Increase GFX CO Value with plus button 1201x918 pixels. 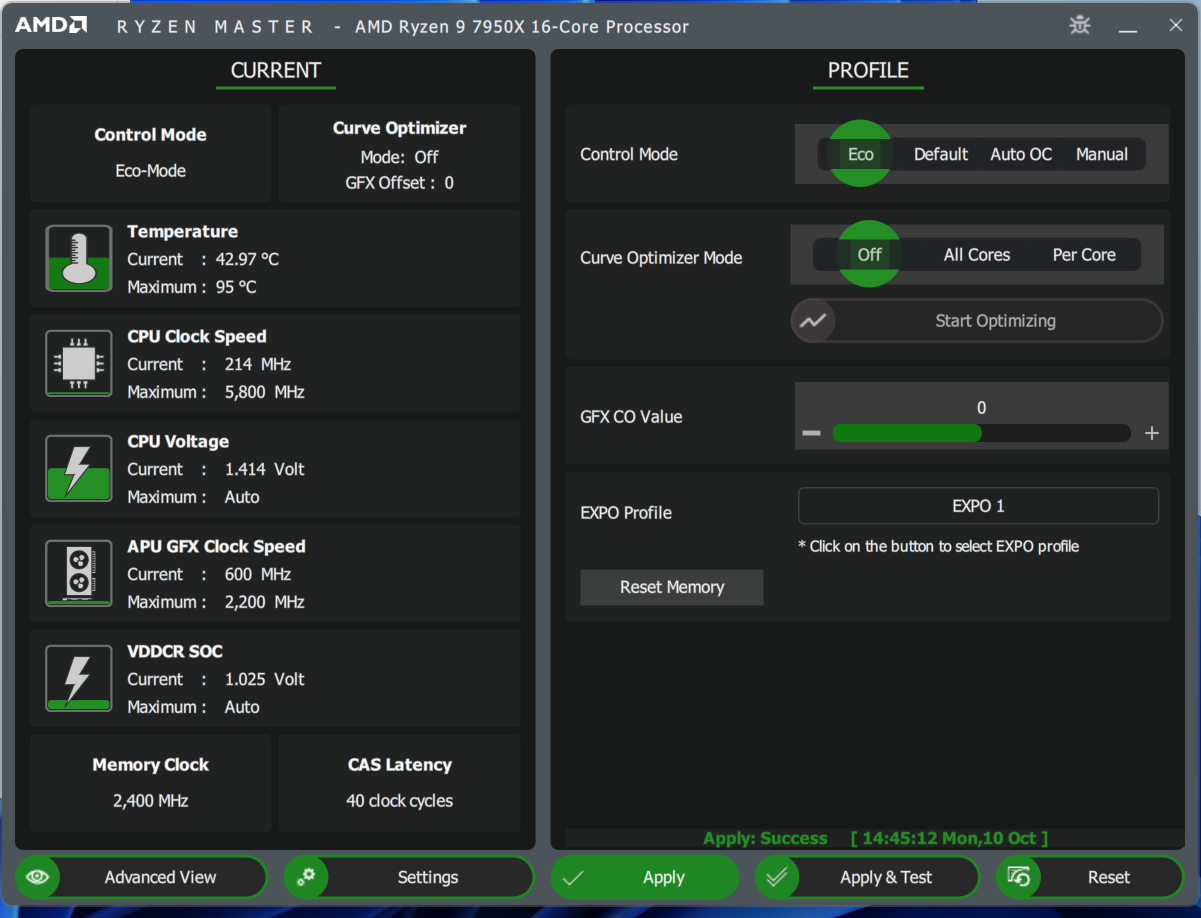pos(1151,433)
